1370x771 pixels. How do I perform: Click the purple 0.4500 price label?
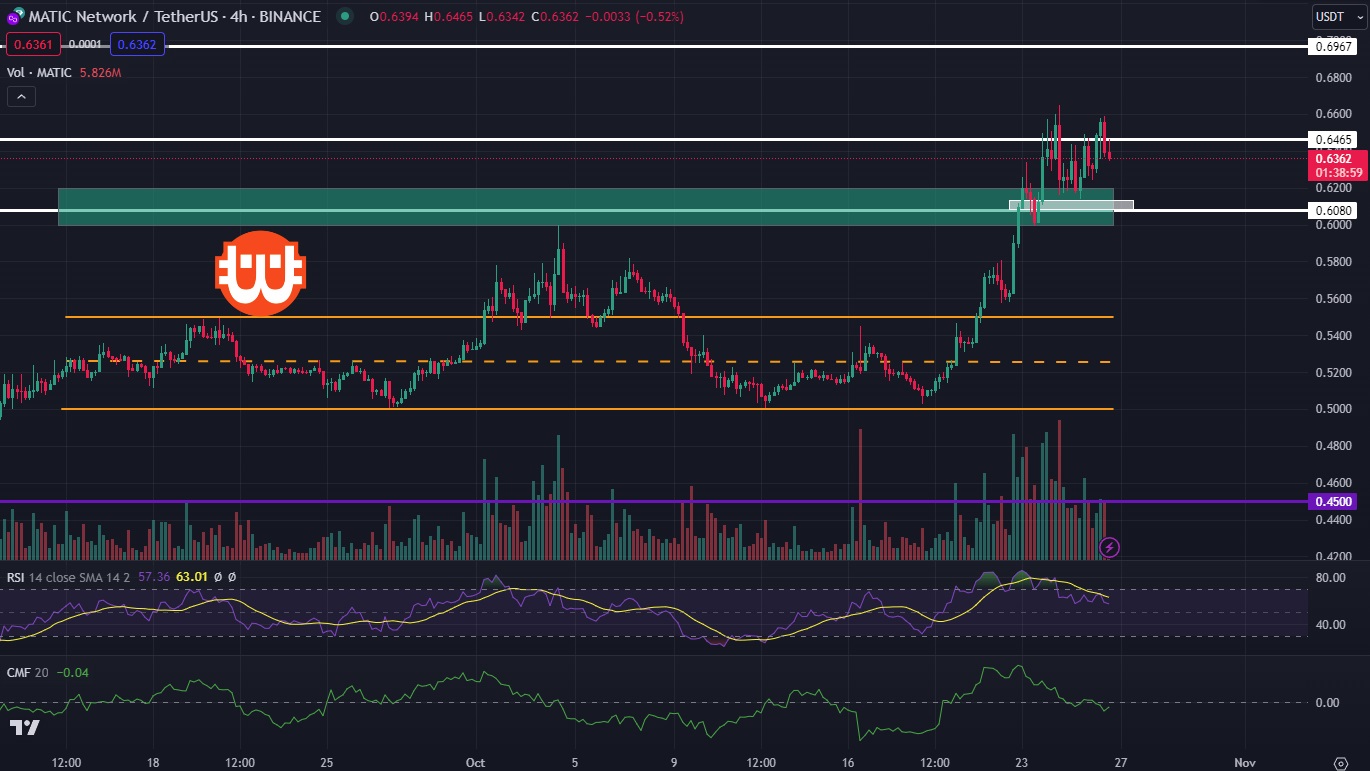[1334, 502]
